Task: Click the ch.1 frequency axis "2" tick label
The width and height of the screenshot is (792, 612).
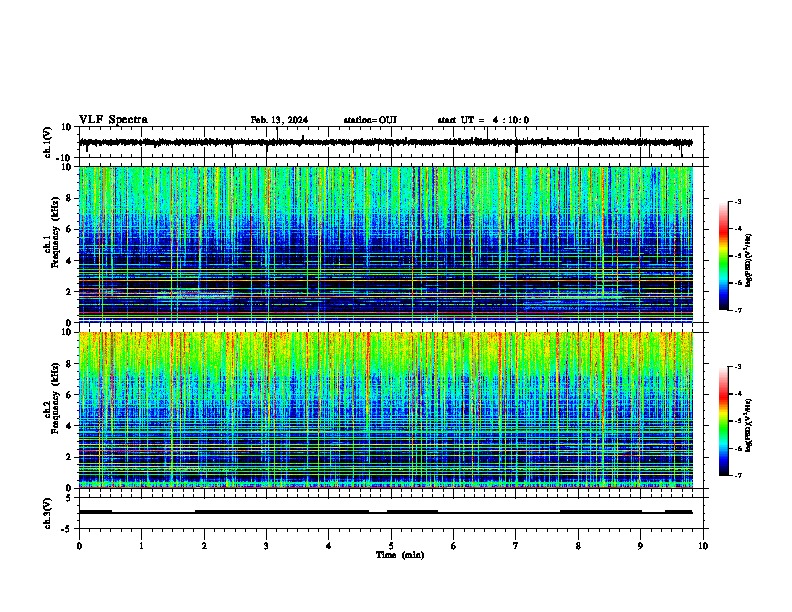Action: tap(70, 292)
